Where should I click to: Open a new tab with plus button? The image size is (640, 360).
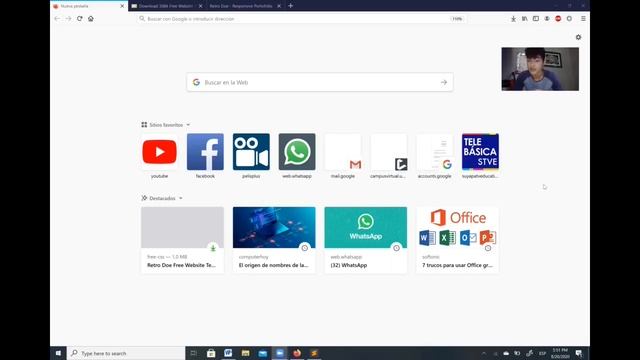[x=290, y=6]
